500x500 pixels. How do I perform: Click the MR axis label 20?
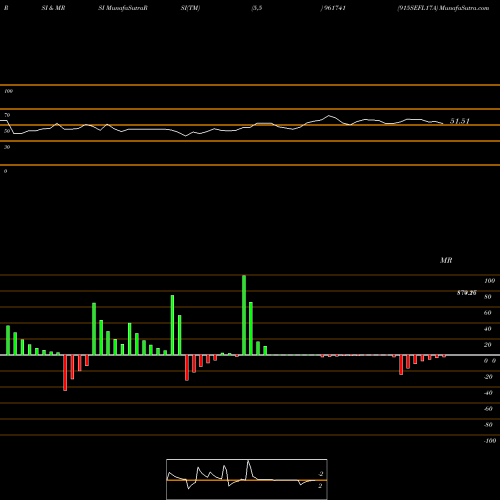[487, 345]
